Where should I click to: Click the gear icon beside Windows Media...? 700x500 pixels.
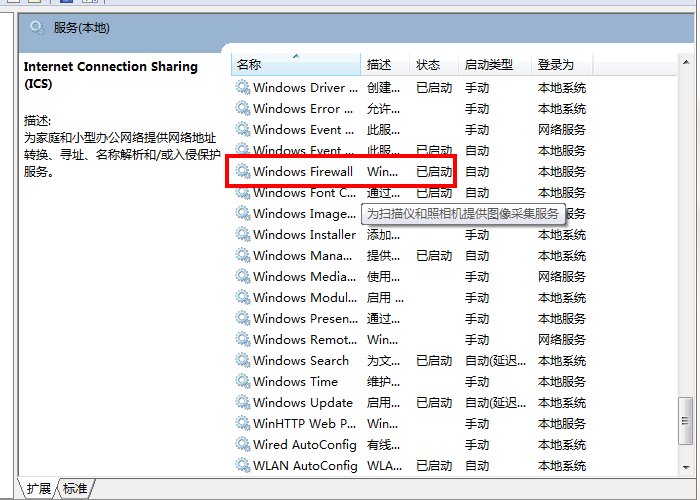tap(242, 276)
